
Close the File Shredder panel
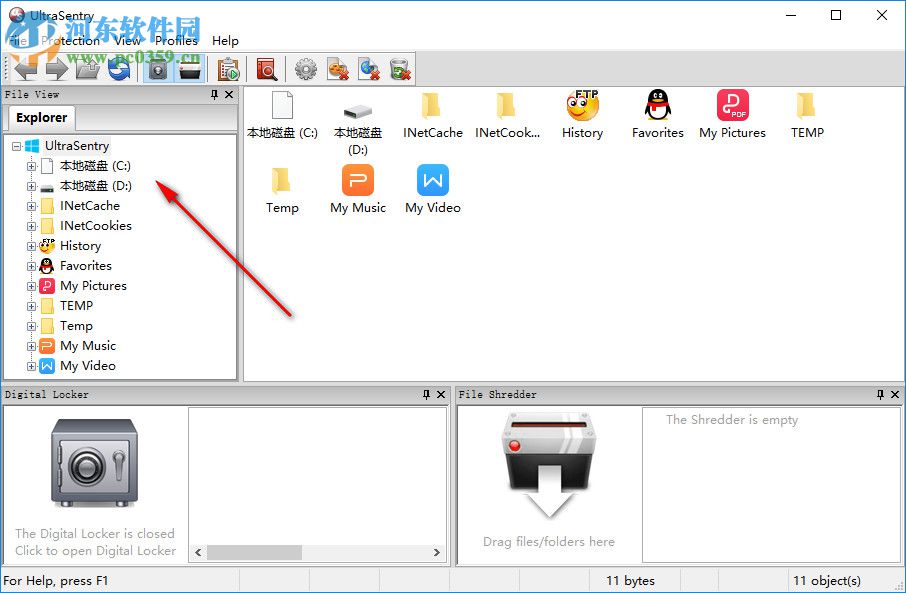[x=895, y=394]
